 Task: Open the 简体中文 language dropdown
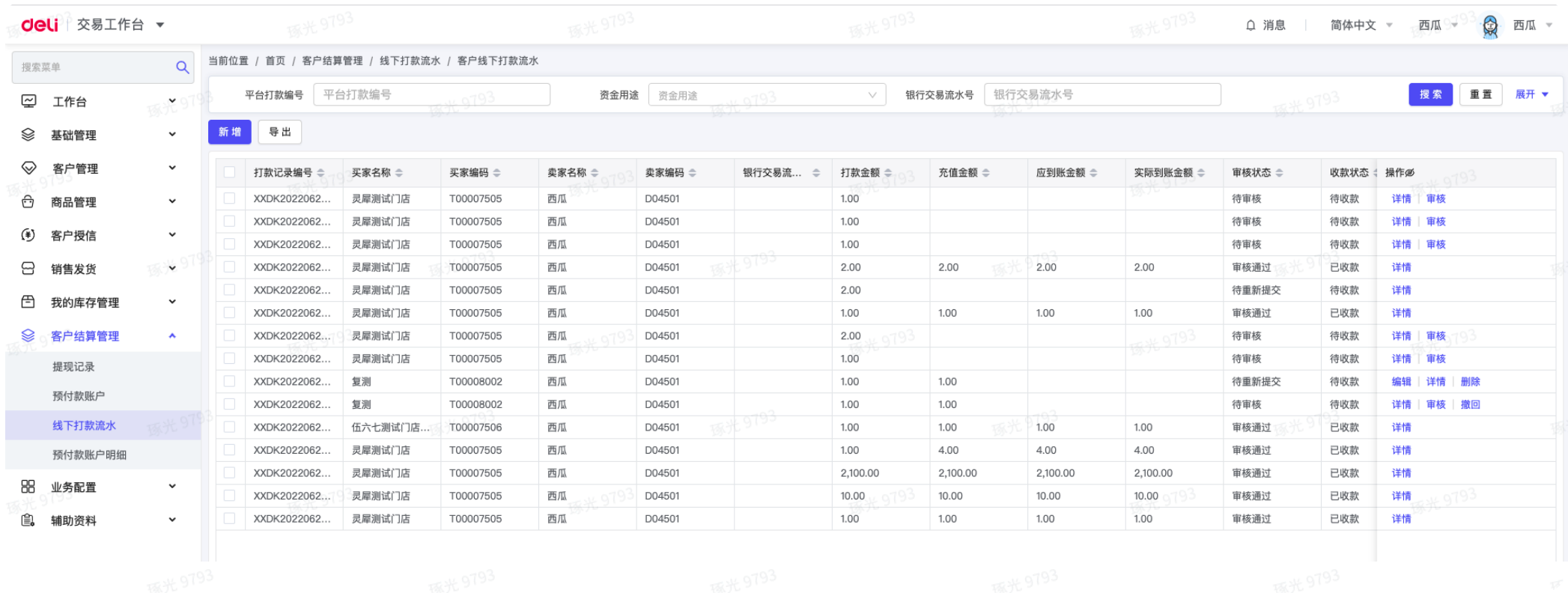[x=1361, y=25]
